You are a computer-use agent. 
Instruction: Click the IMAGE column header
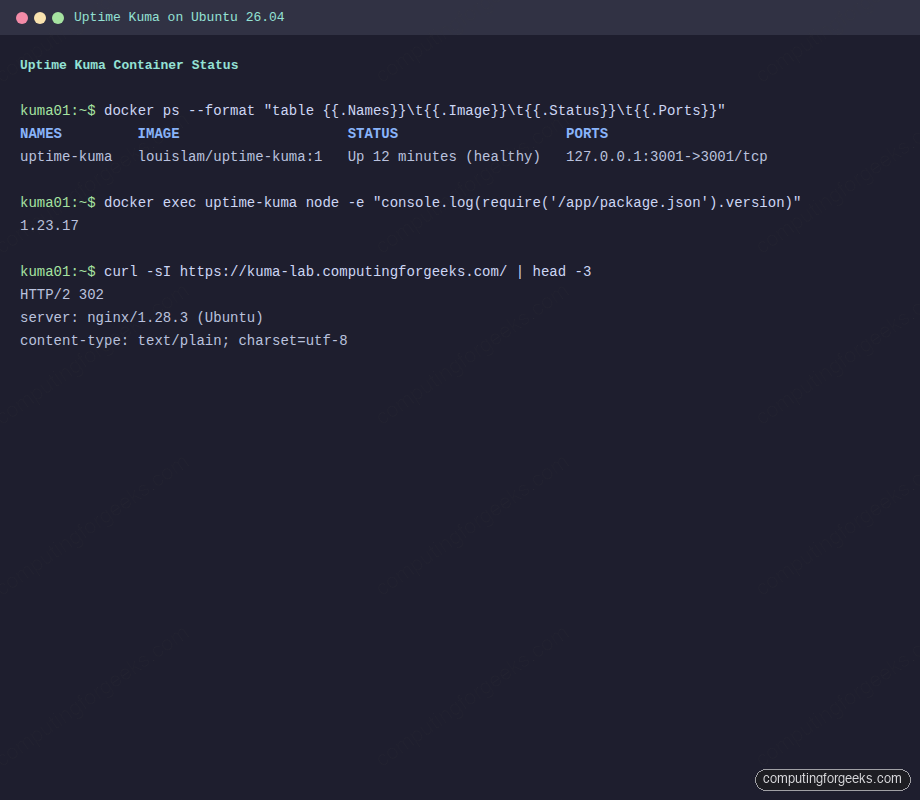158,133
